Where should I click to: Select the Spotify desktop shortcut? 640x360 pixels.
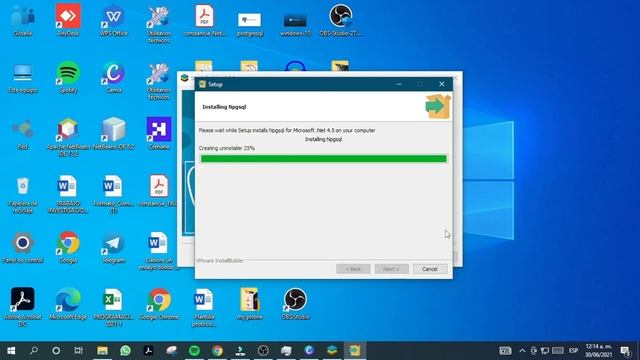coord(68,77)
